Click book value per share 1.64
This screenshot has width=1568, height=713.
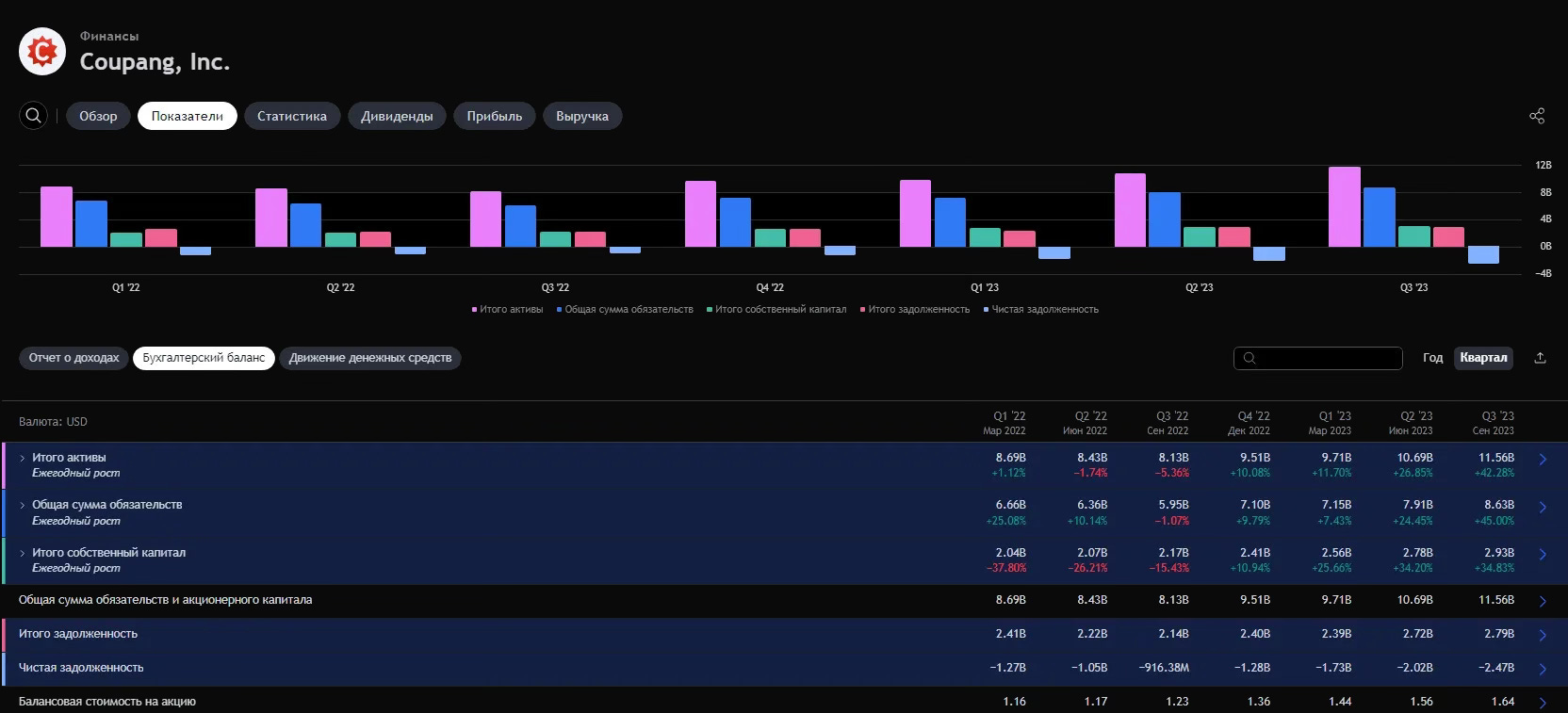tap(1503, 701)
